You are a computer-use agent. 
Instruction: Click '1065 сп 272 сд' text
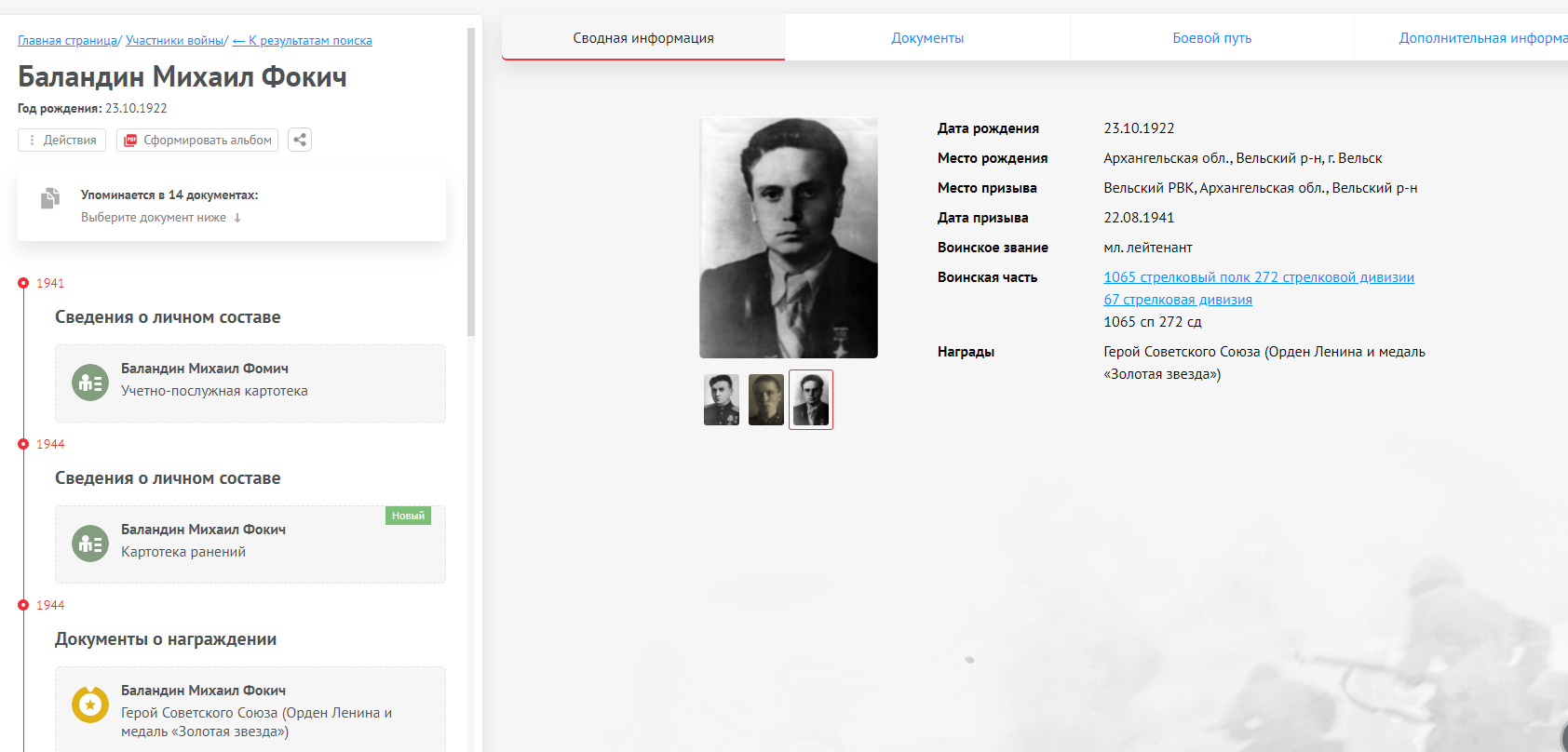(x=1153, y=322)
